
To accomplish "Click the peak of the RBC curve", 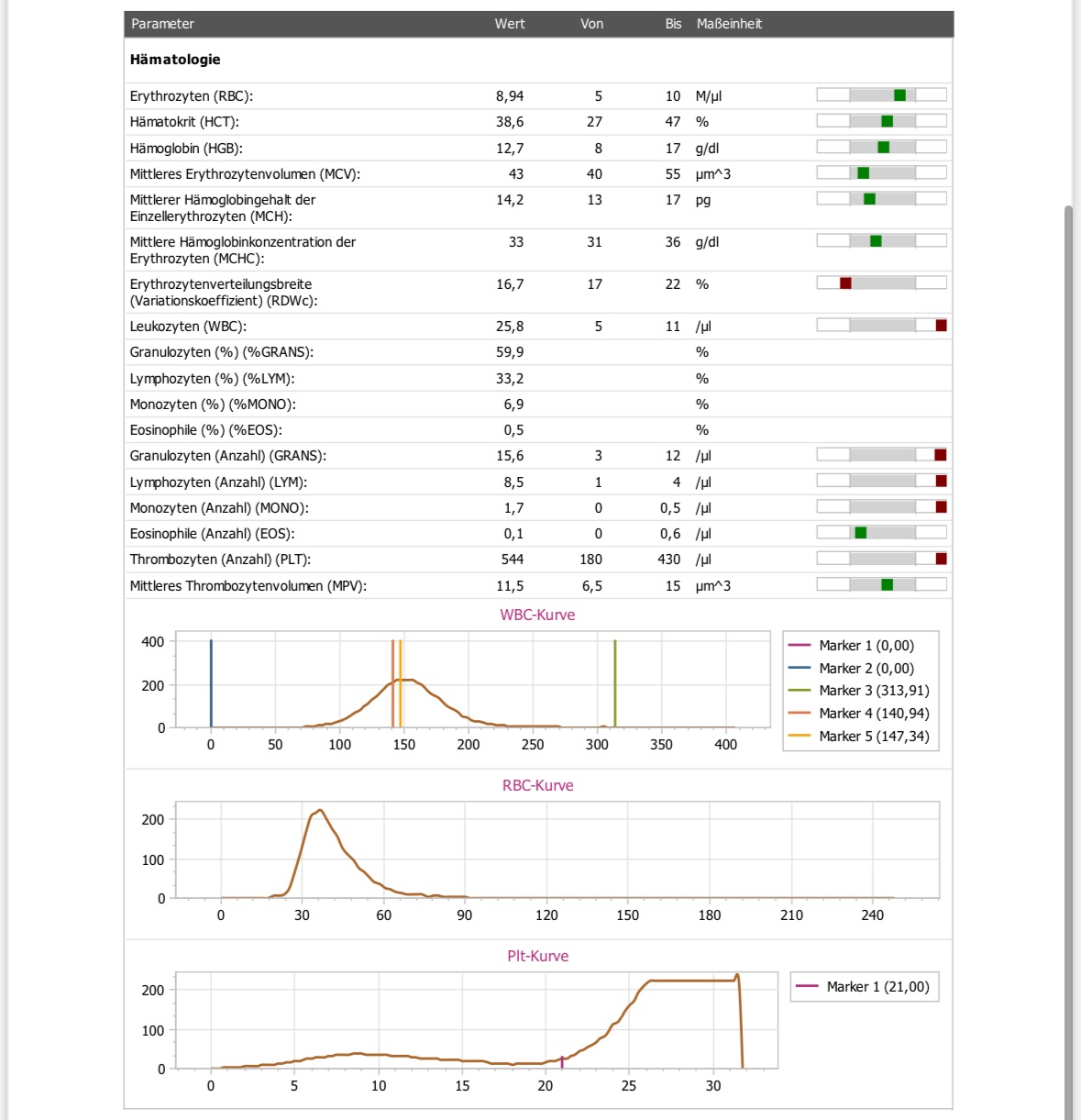I will pos(319,811).
